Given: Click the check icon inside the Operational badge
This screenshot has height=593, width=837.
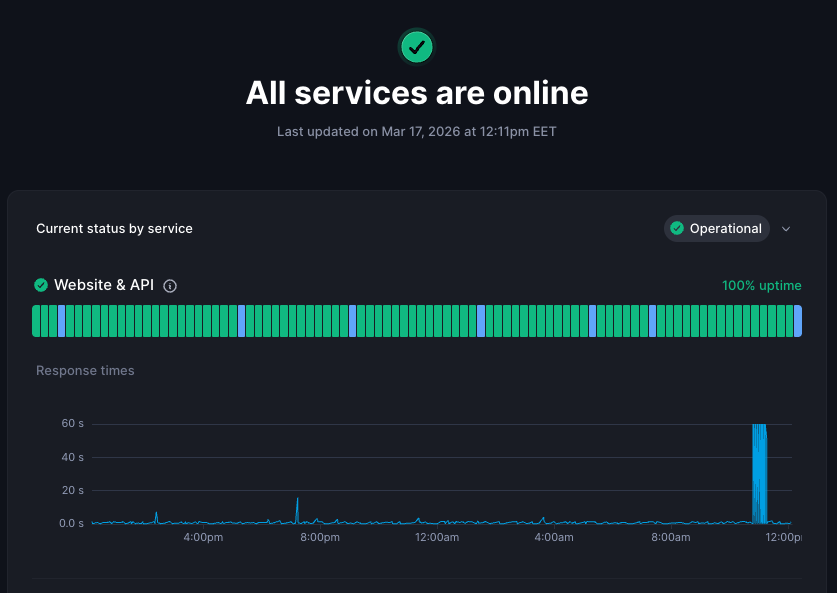Looking at the screenshot, I should pyautogui.click(x=677, y=229).
